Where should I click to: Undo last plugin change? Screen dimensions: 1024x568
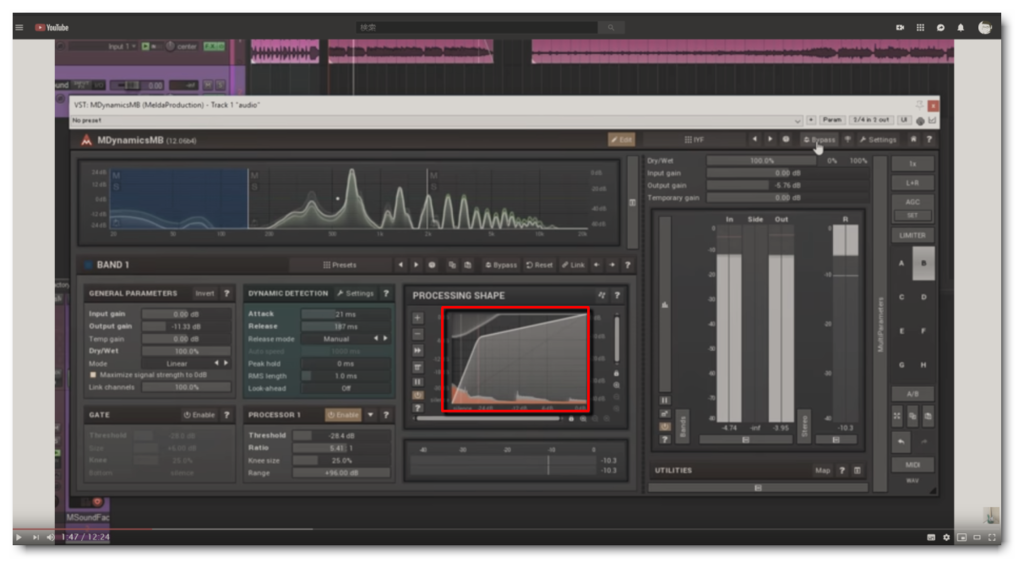[901, 442]
